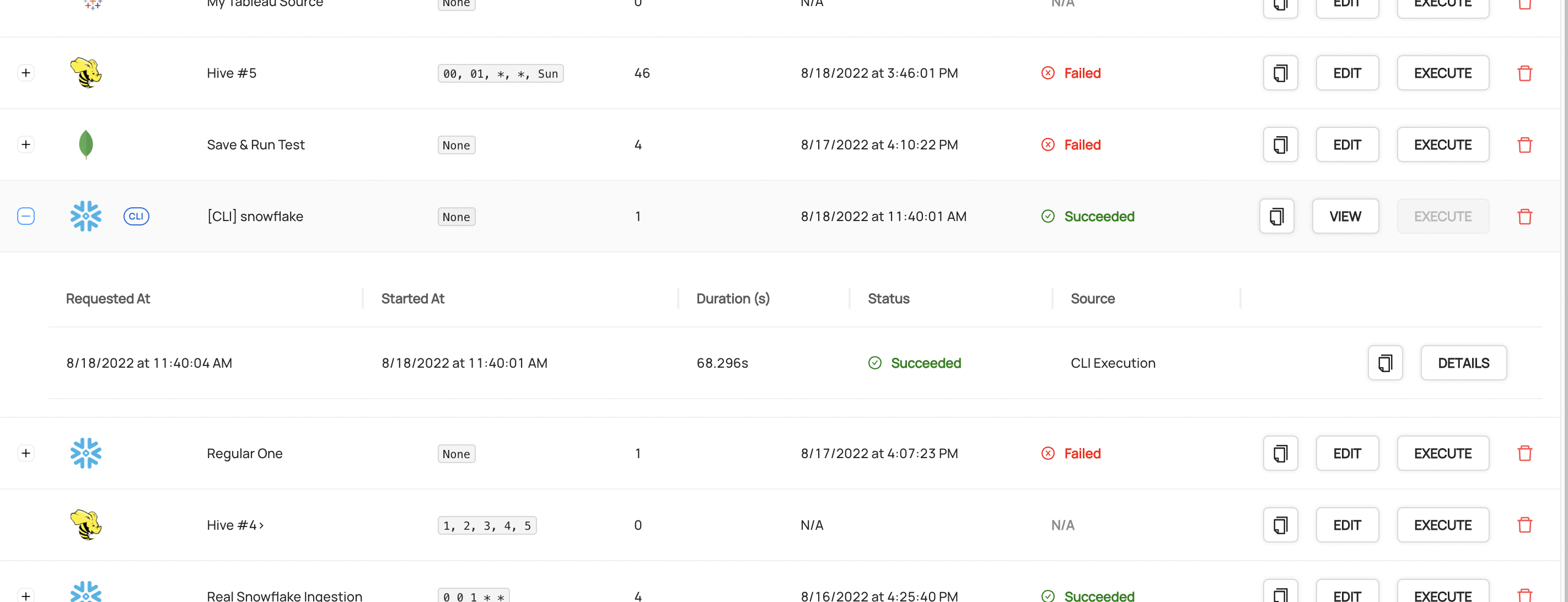Click VIEW for [CLI] snowflake
This screenshot has height=602, width=1568.
(x=1345, y=216)
